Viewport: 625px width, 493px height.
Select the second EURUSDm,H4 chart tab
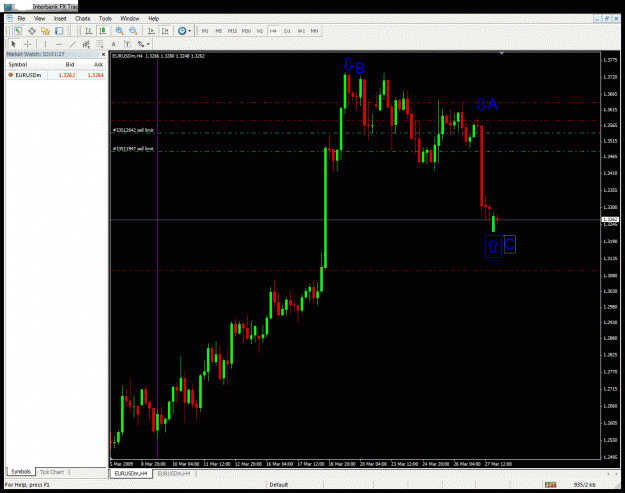[174, 473]
